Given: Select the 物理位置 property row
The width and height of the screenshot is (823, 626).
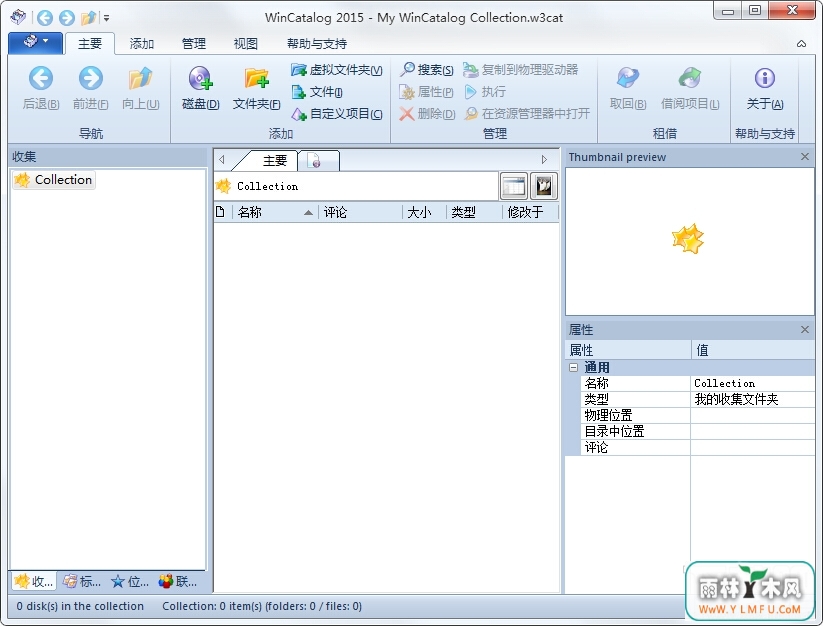Looking at the screenshot, I should pos(698,416).
